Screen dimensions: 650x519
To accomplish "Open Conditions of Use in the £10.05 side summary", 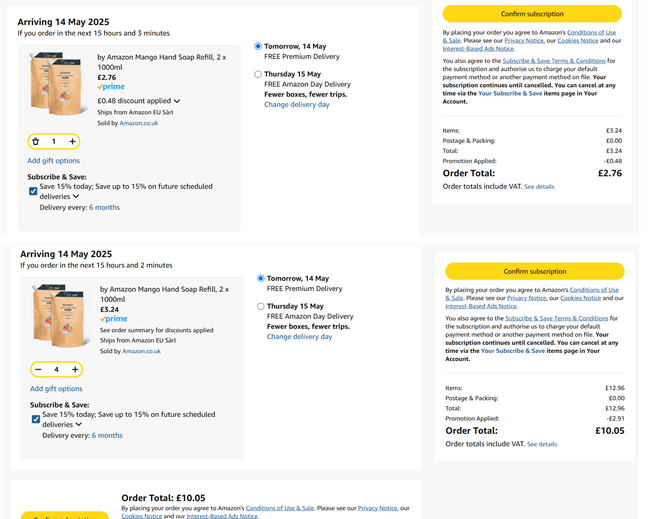I will [594, 290].
